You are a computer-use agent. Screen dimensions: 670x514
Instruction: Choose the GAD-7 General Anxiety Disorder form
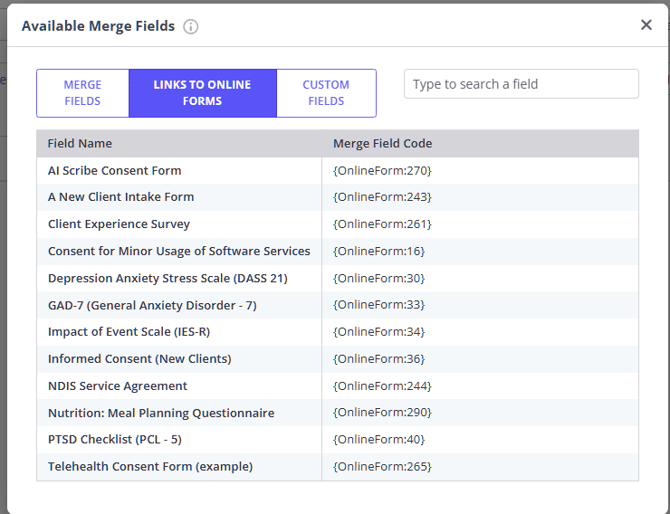click(x=152, y=305)
